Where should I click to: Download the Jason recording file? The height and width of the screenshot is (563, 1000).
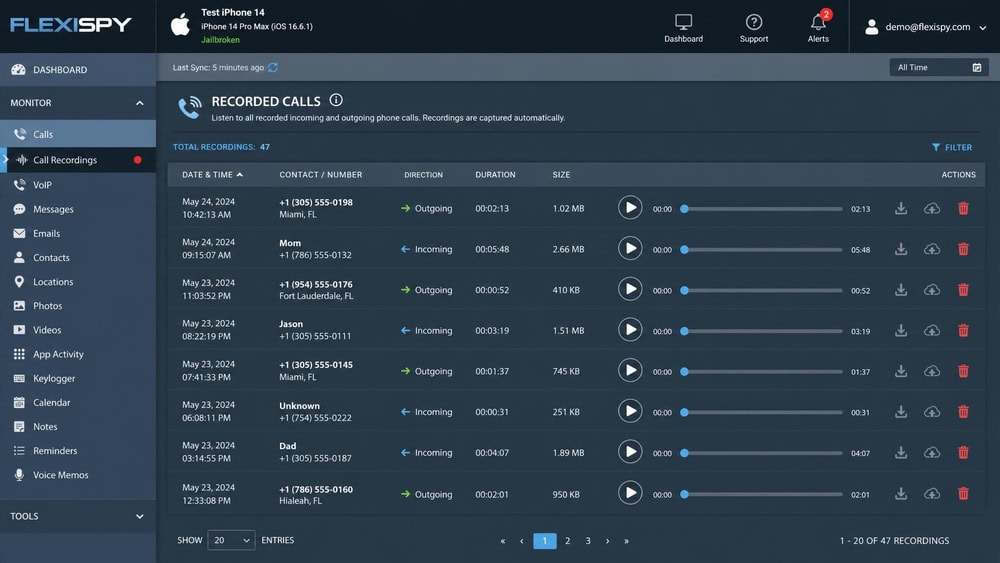(901, 330)
